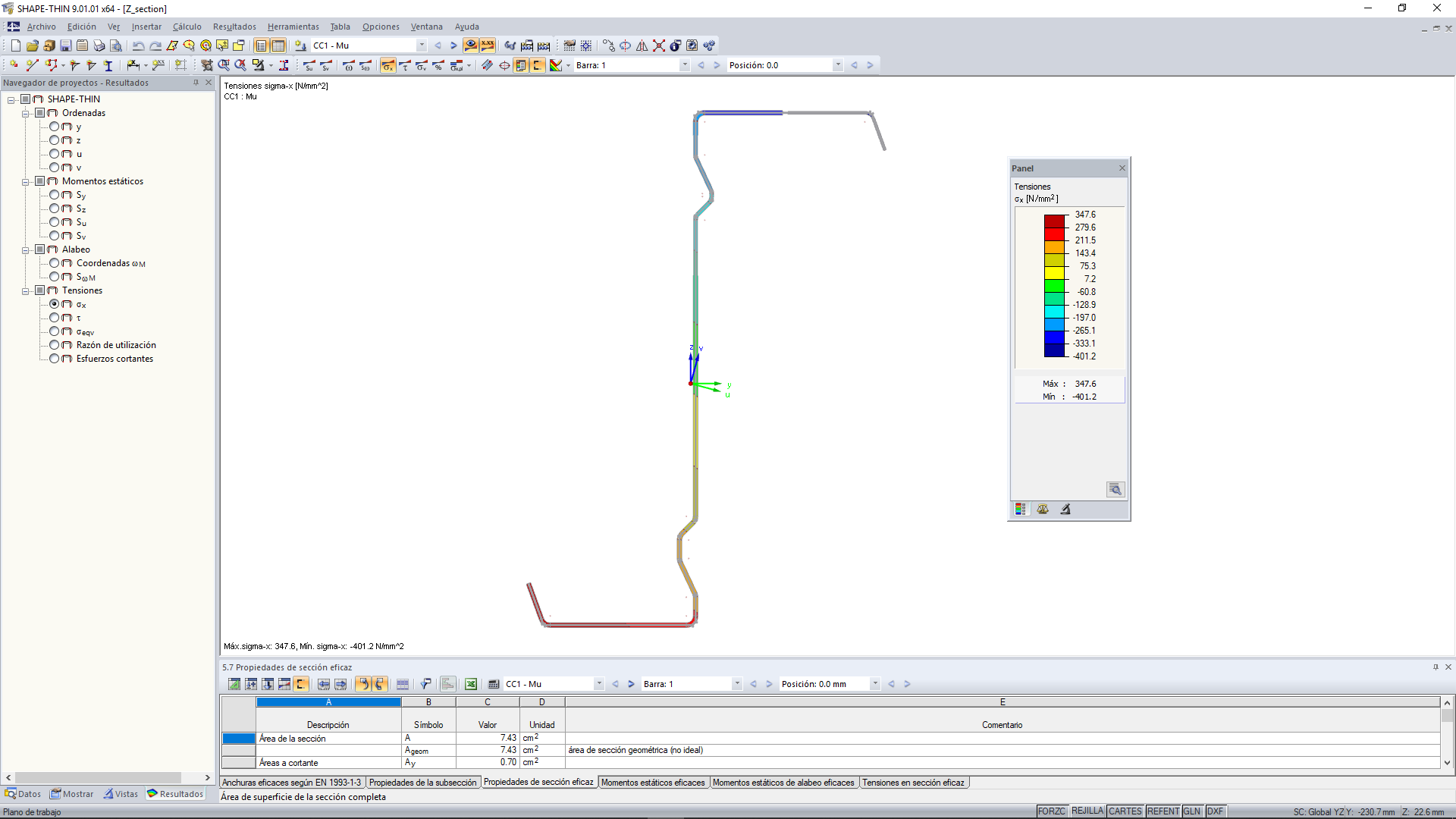Viewport: 1456px width, 819px height.
Task: Click the color scale icon at Panel bottom
Action: point(1021,510)
